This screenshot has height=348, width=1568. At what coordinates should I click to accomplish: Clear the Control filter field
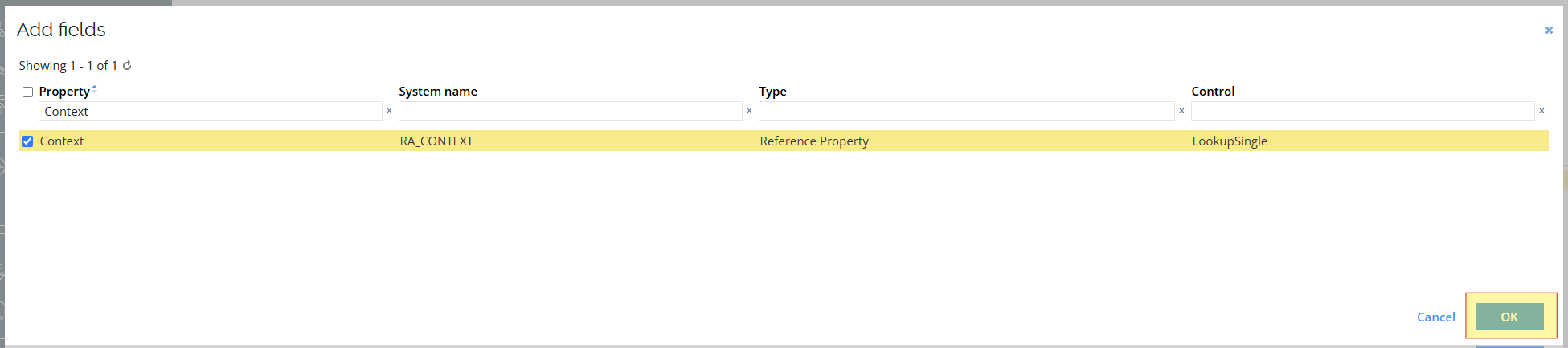coord(1541,111)
